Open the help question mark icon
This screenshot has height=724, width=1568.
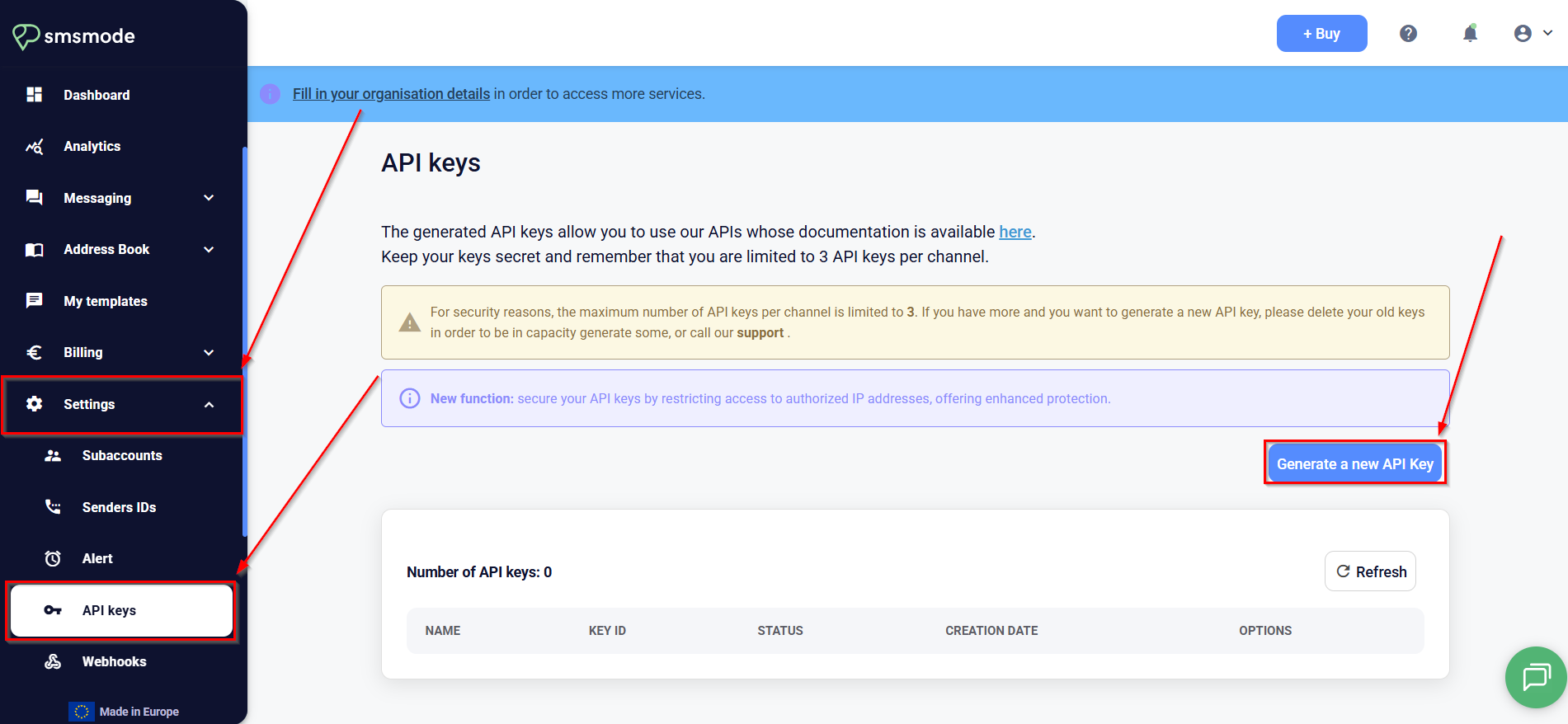click(1408, 34)
